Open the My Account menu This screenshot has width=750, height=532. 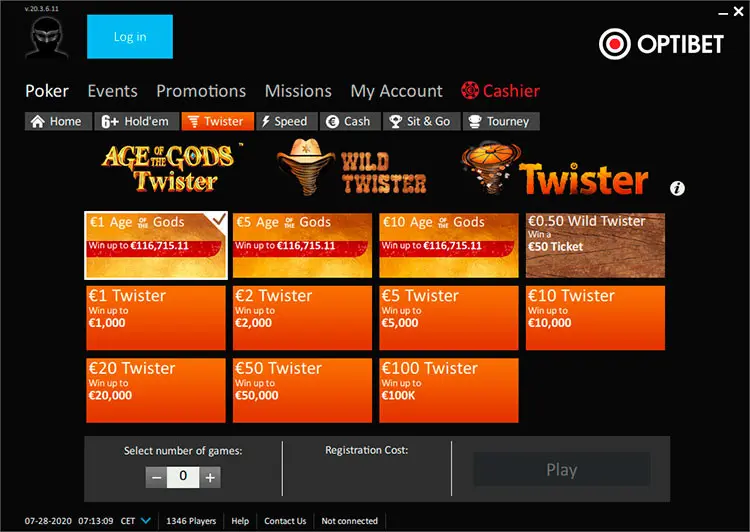point(397,91)
